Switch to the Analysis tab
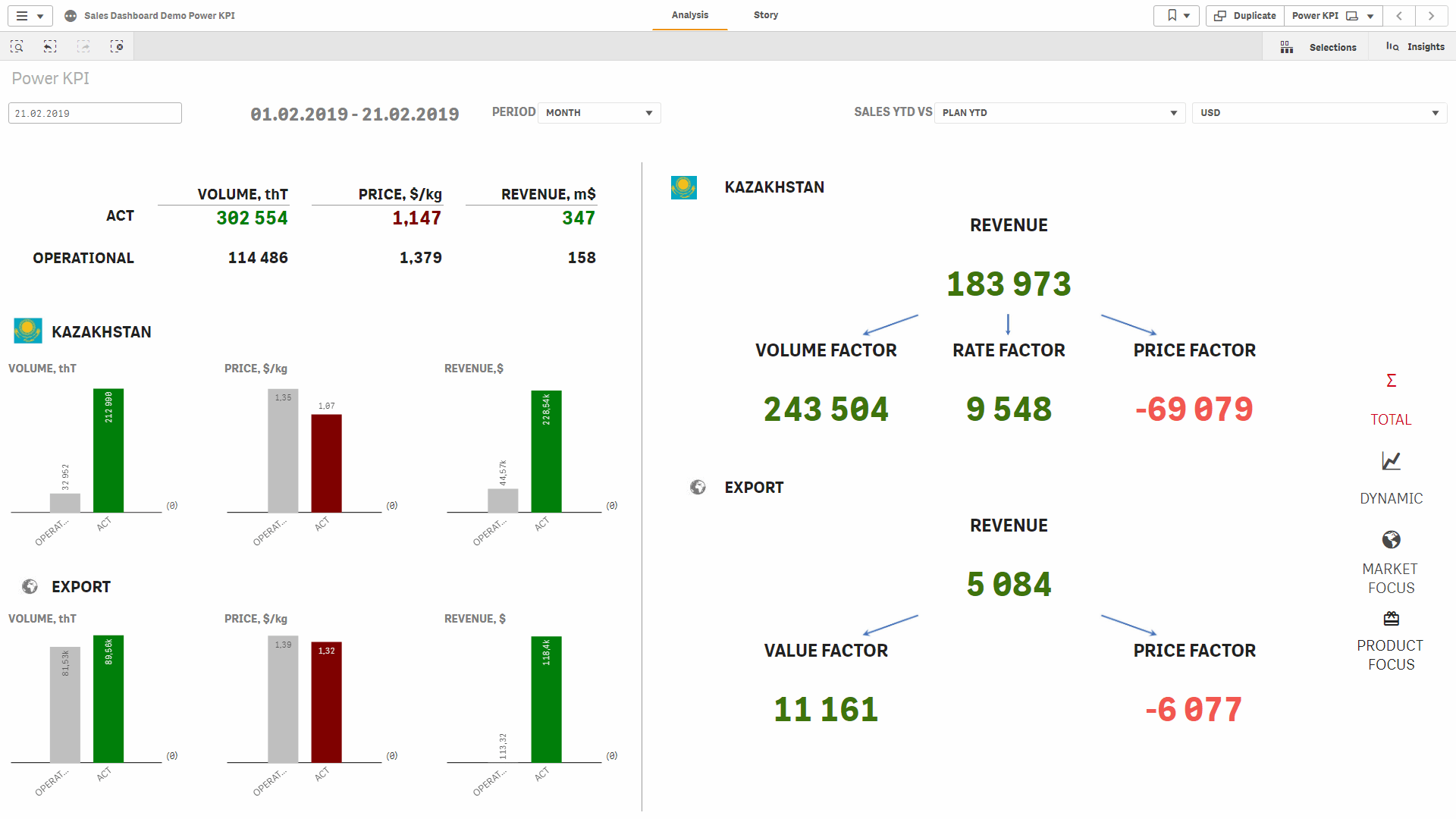 (689, 15)
